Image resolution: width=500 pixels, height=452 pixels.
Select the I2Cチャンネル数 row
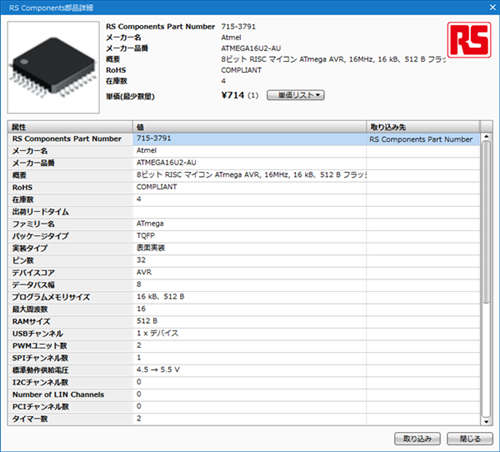pyautogui.click(x=244, y=382)
